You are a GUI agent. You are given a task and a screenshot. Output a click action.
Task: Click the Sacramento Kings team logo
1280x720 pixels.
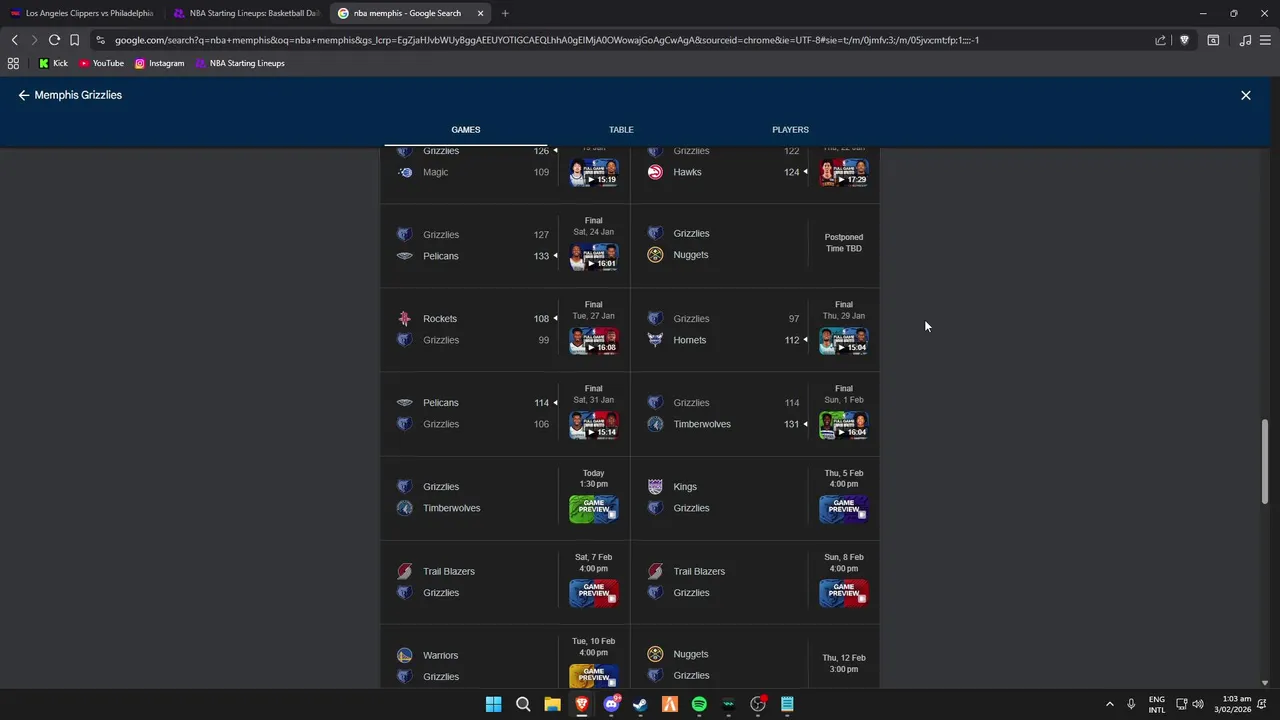click(655, 486)
